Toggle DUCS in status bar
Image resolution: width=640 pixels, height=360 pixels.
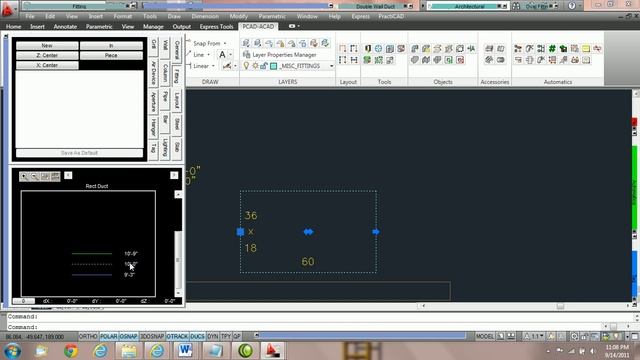197,336
